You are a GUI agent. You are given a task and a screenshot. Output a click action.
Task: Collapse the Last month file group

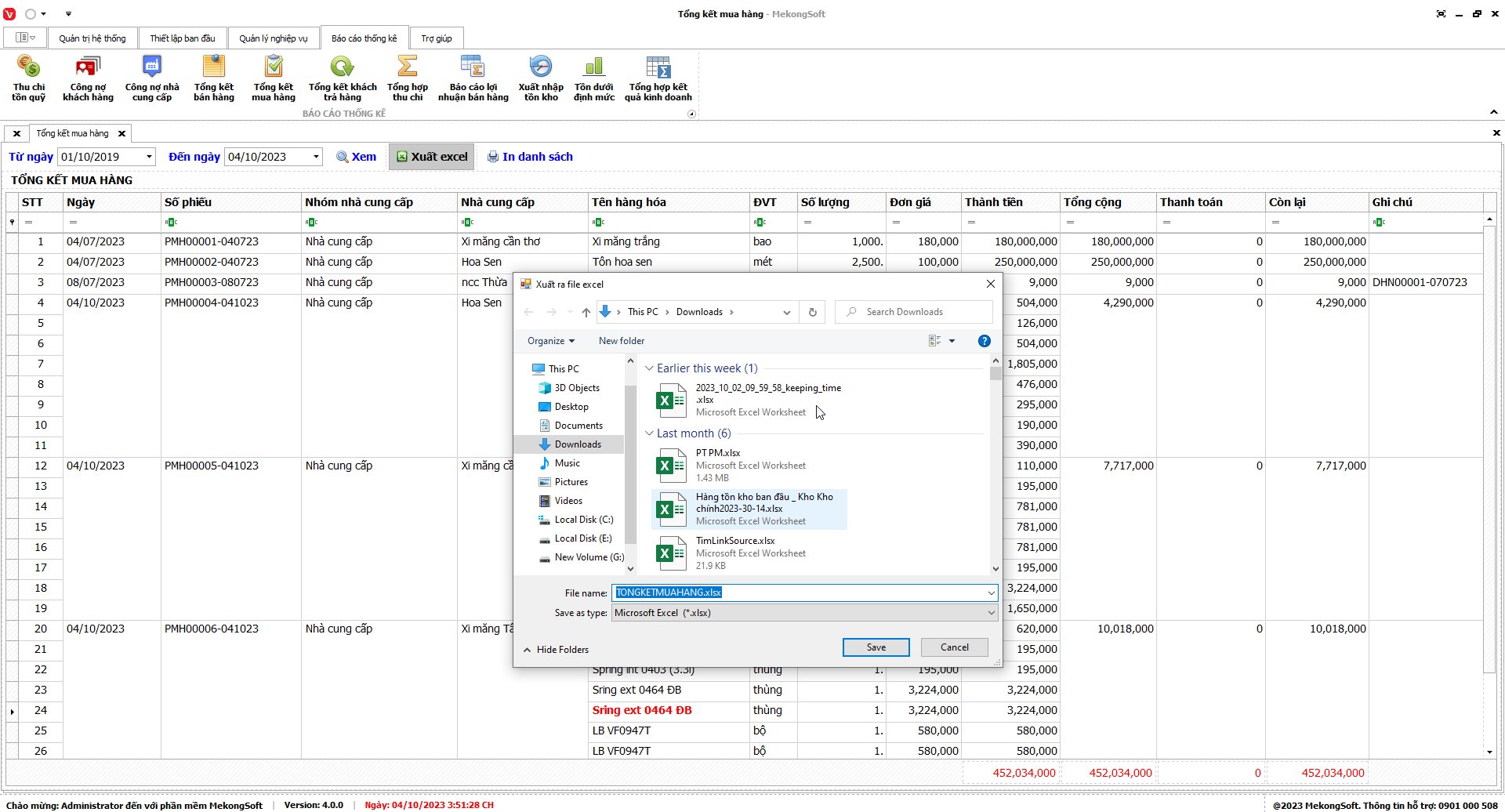[x=649, y=433]
